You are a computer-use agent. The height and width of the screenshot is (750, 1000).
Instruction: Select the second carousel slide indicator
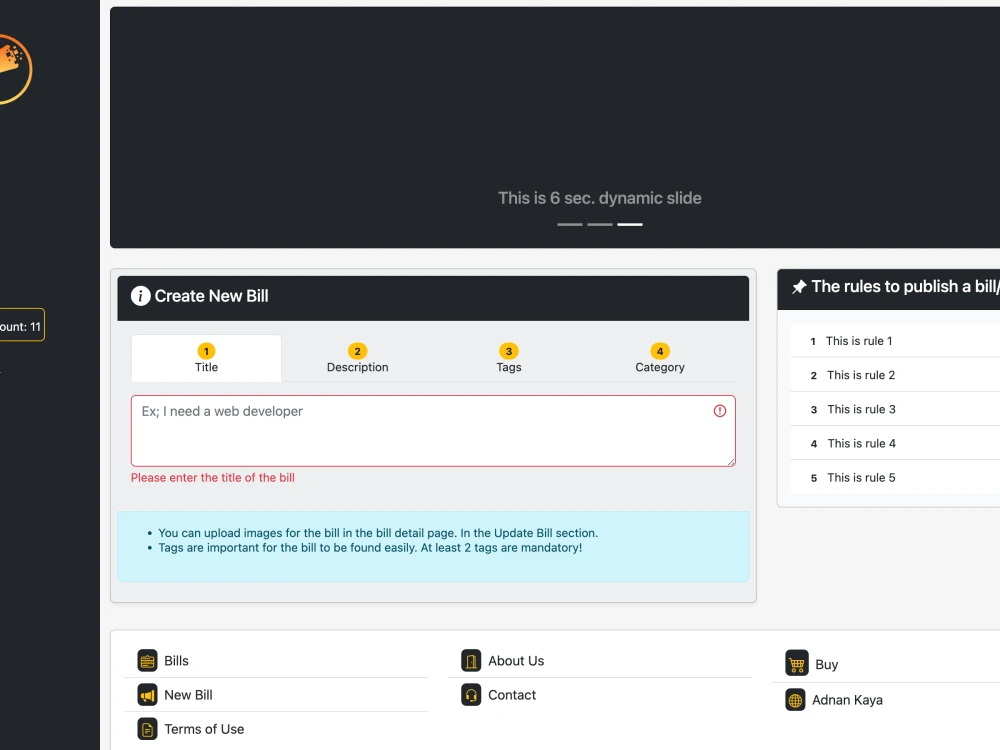(599, 224)
